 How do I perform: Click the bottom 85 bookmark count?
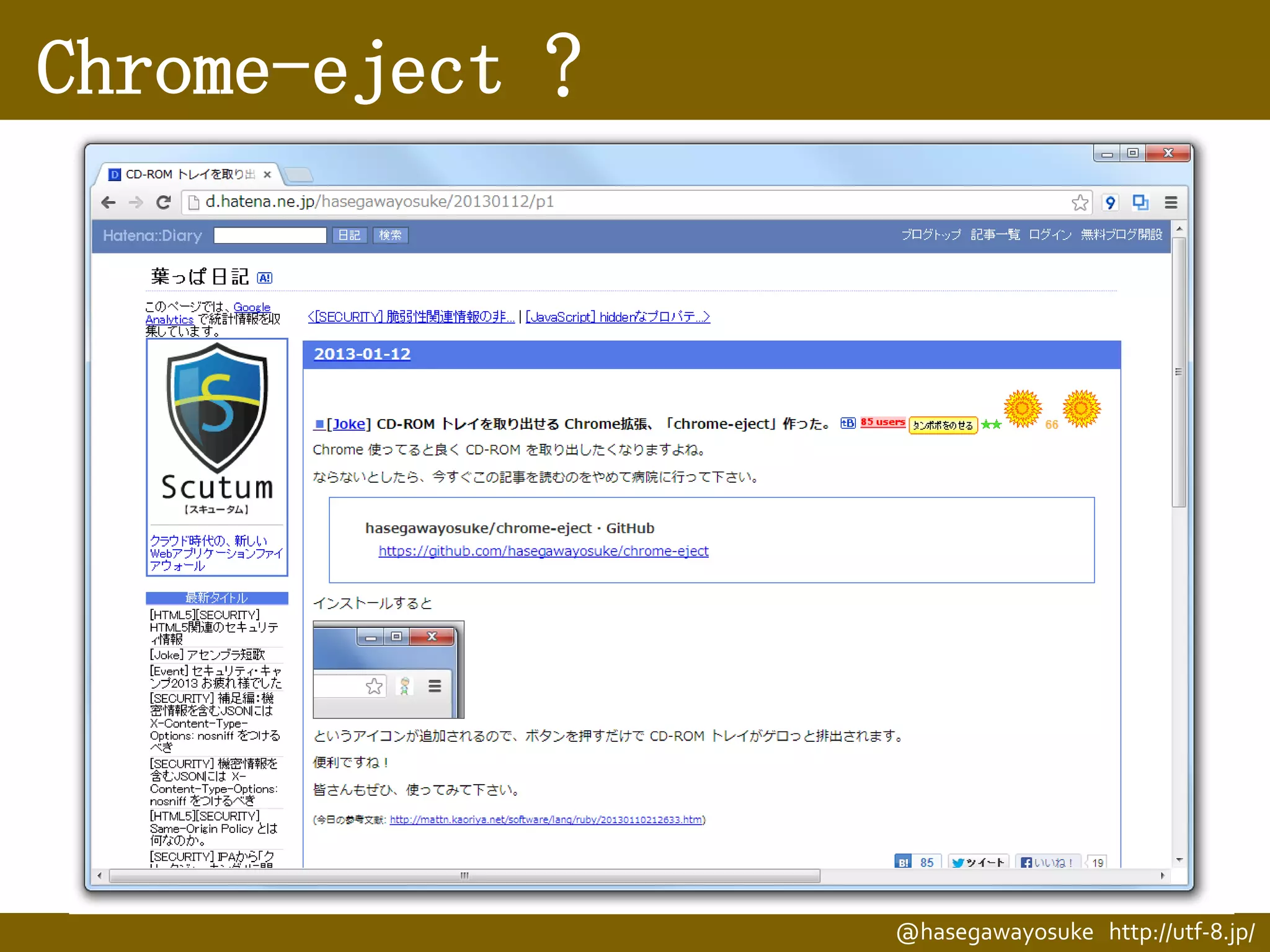pyautogui.click(x=927, y=862)
